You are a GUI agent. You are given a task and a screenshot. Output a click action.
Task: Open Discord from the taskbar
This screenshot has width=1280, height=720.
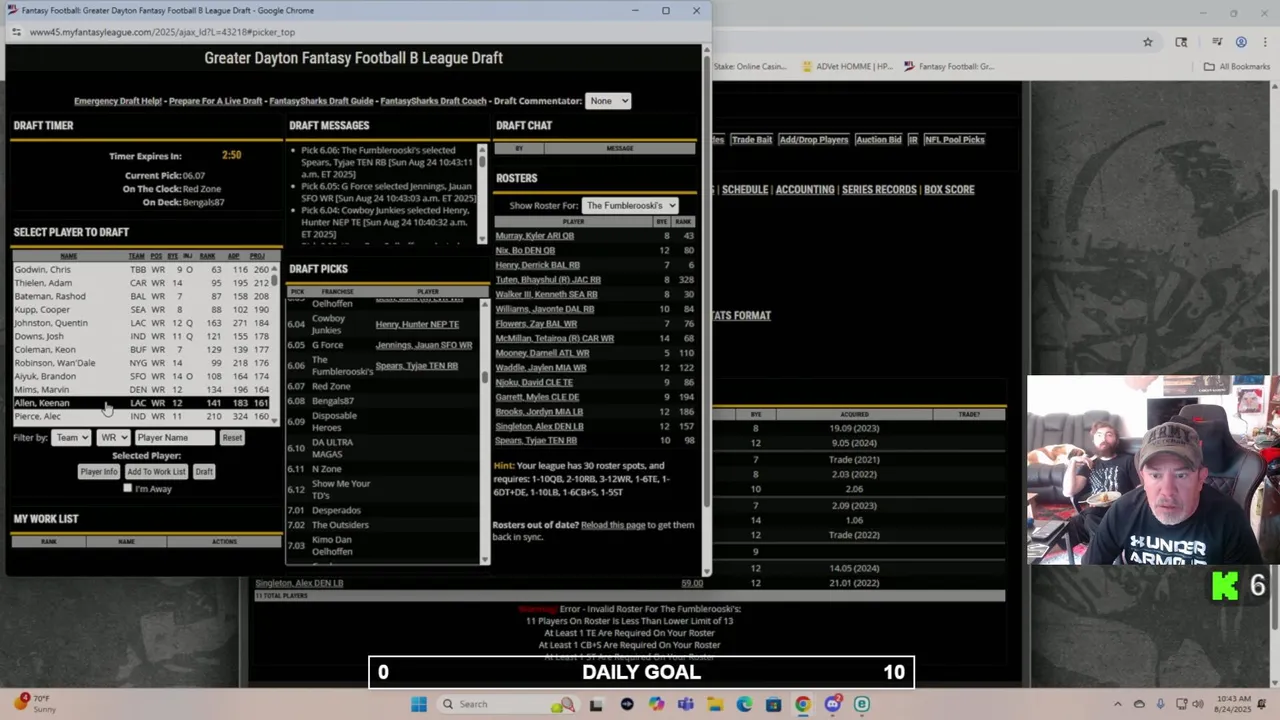(x=832, y=704)
